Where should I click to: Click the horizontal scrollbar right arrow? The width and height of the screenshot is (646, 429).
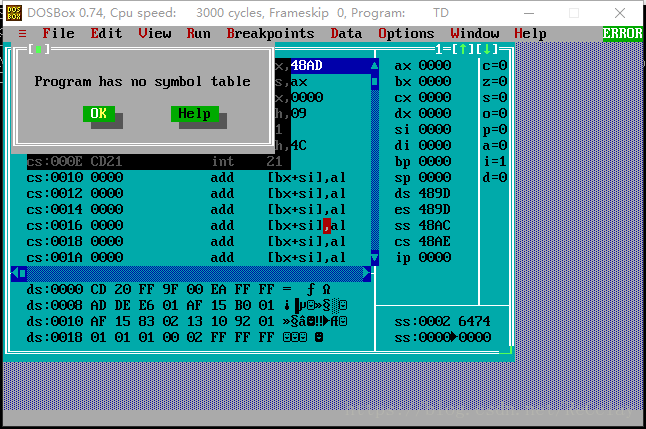366,273
